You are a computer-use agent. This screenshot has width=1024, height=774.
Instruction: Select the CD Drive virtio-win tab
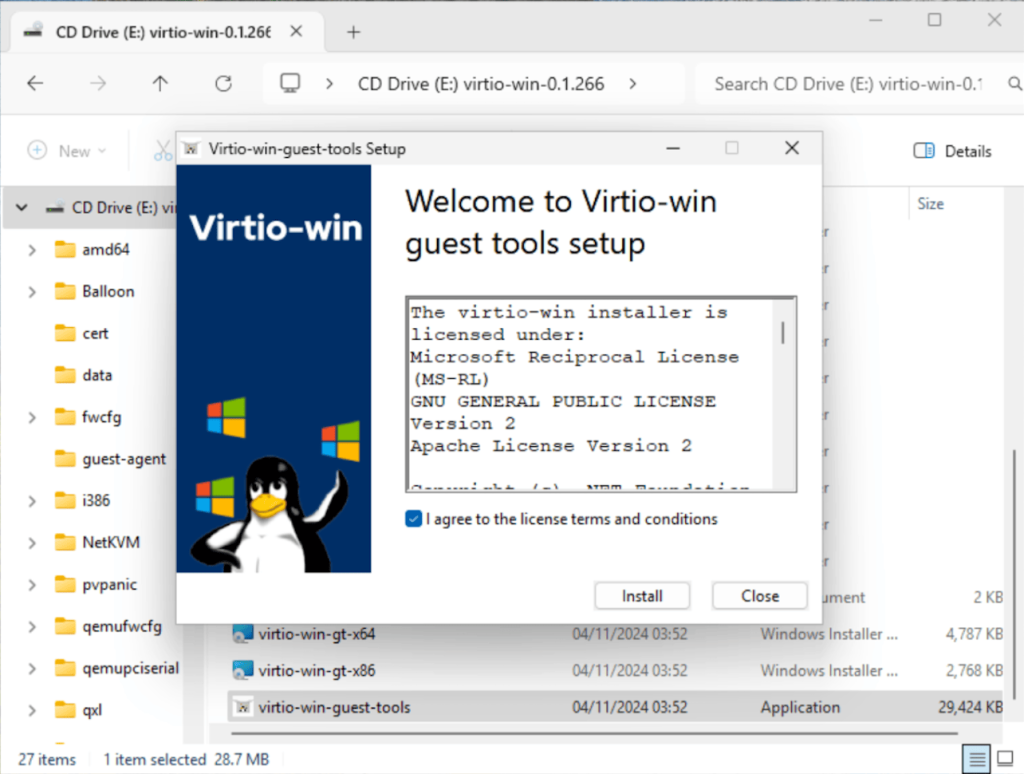[x=160, y=31]
